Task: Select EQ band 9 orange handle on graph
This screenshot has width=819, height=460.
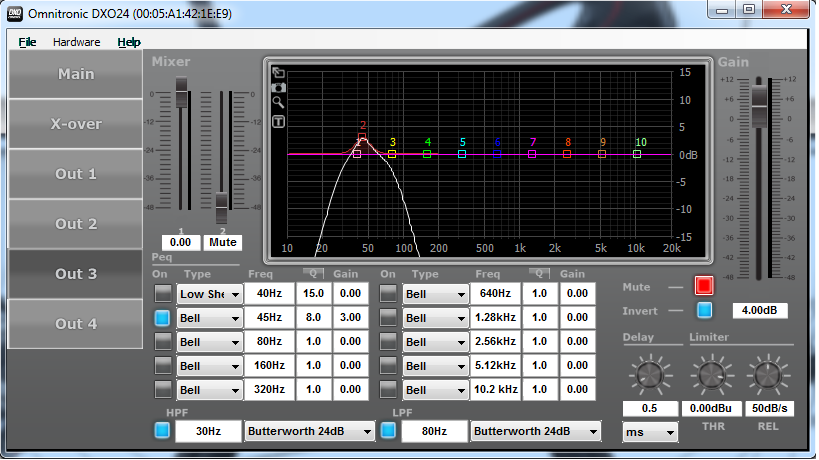Action: [602, 154]
